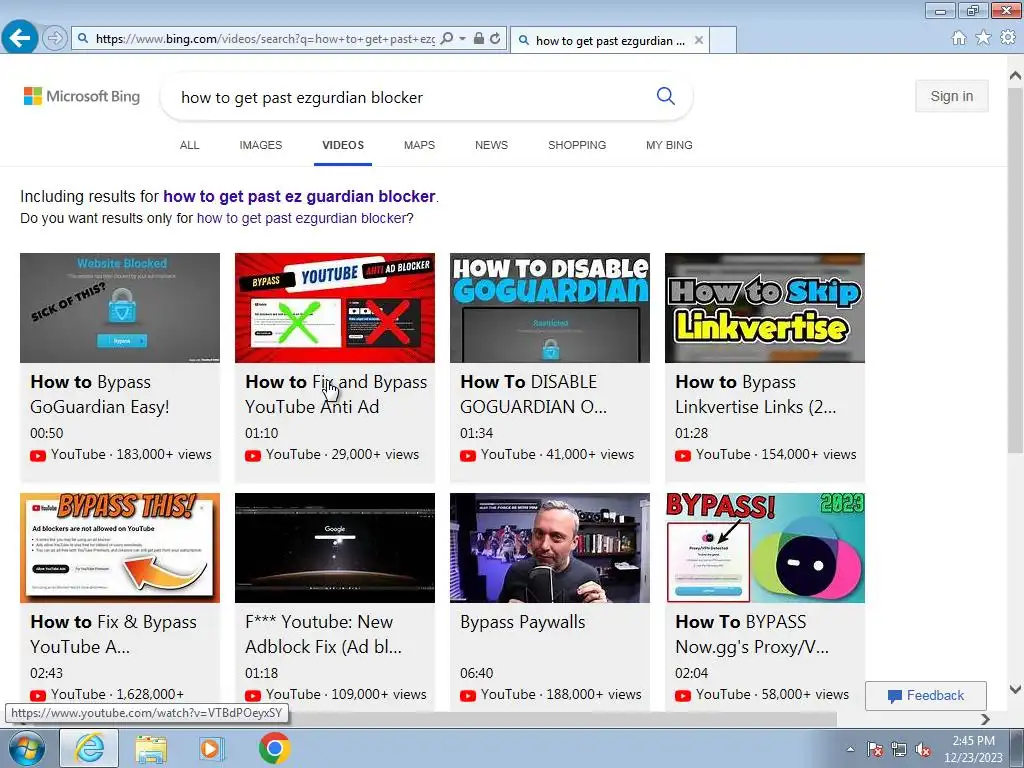Click the browser Back arrow button
The height and width of the screenshot is (768, 1024).
tap(20, 38)
